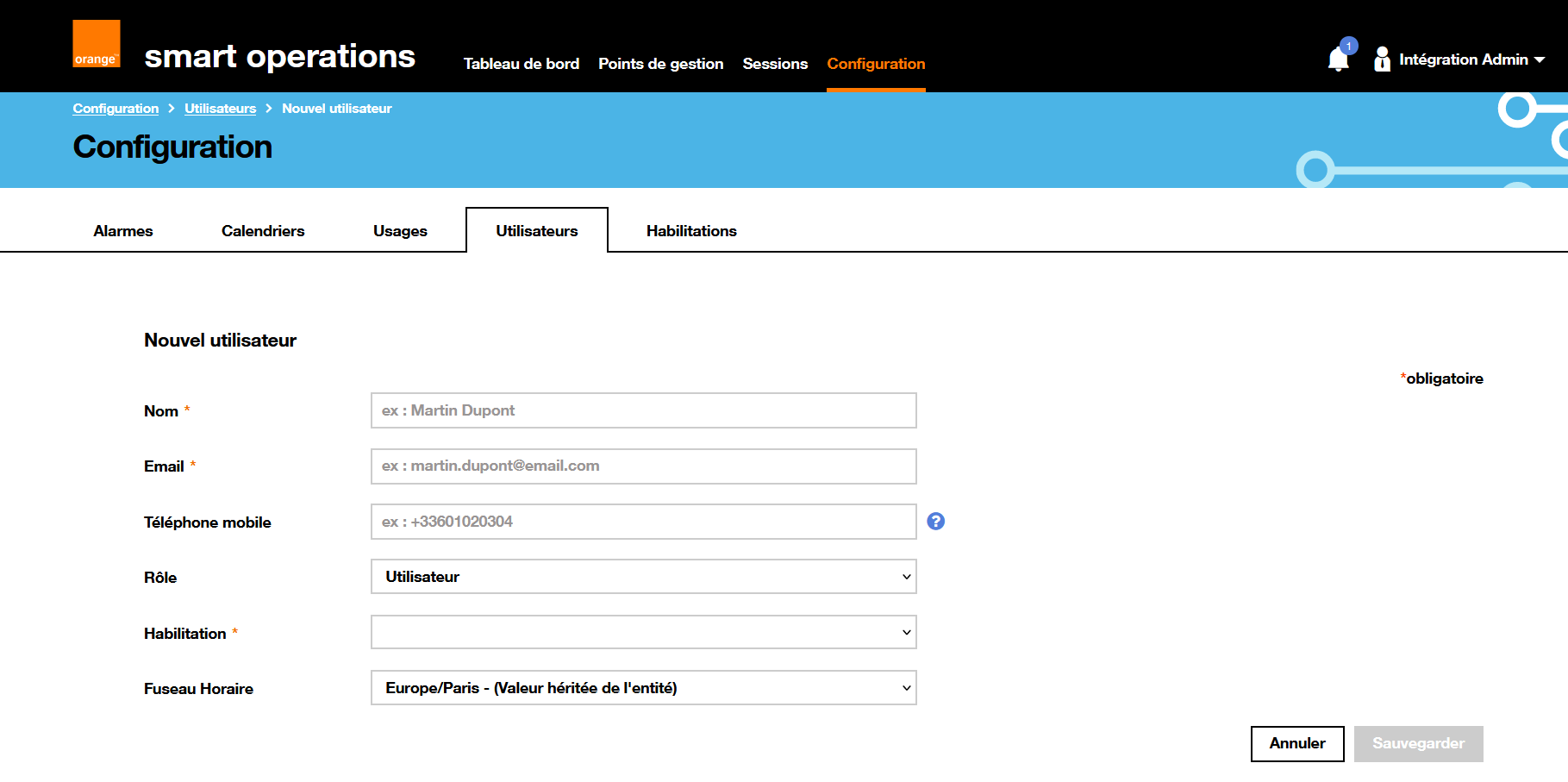Click the Configuration breadcrumb link
The height and width of the screenshot is (782, 1568).
click(x=116, y=109)
